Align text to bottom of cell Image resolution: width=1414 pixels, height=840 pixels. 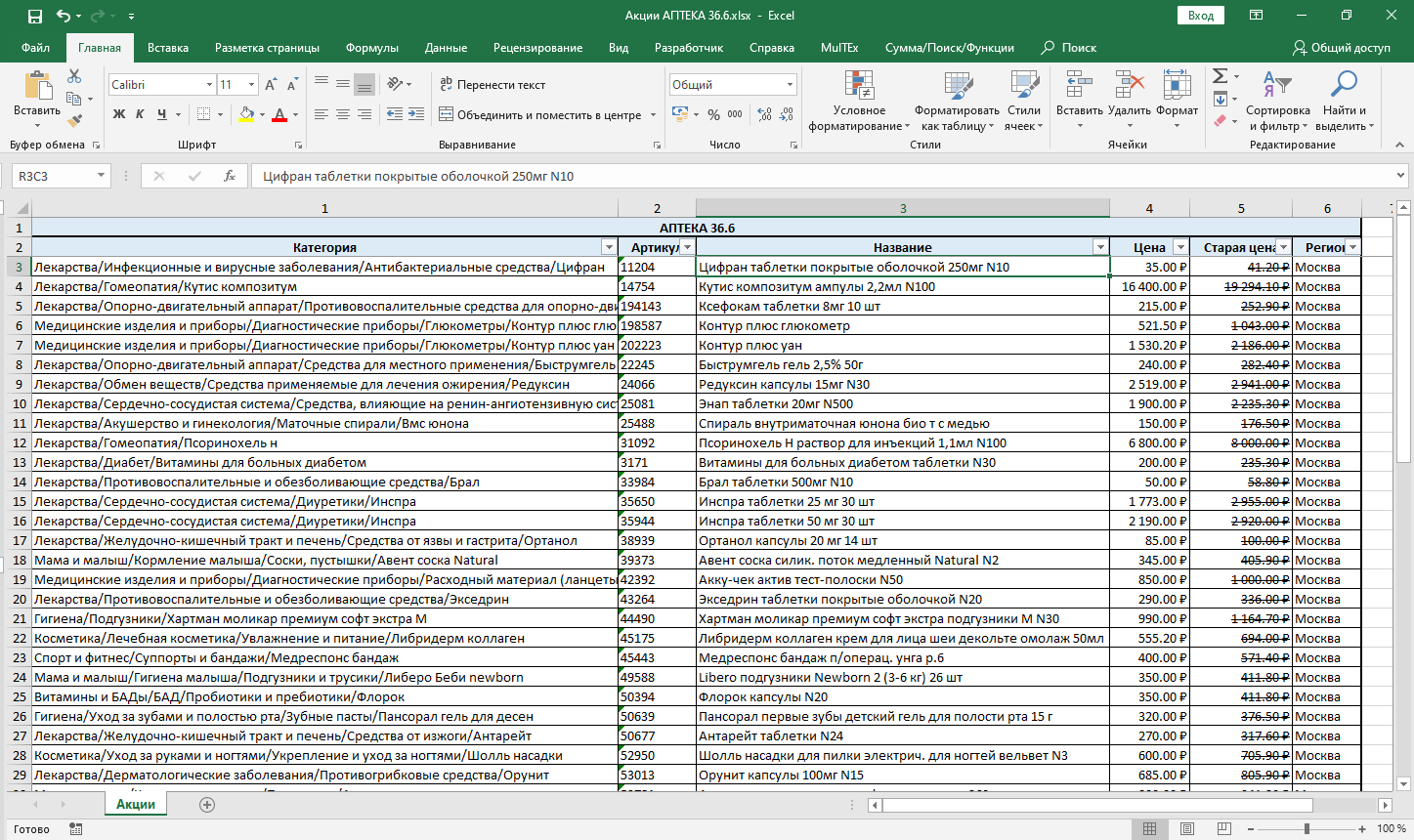[364, 85]
